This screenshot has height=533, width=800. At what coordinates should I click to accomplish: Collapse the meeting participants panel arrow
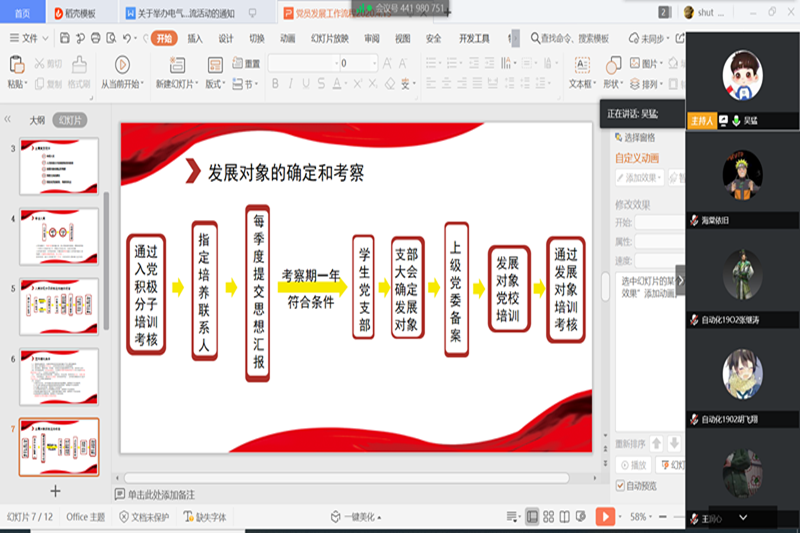click(x=680, y=281)
